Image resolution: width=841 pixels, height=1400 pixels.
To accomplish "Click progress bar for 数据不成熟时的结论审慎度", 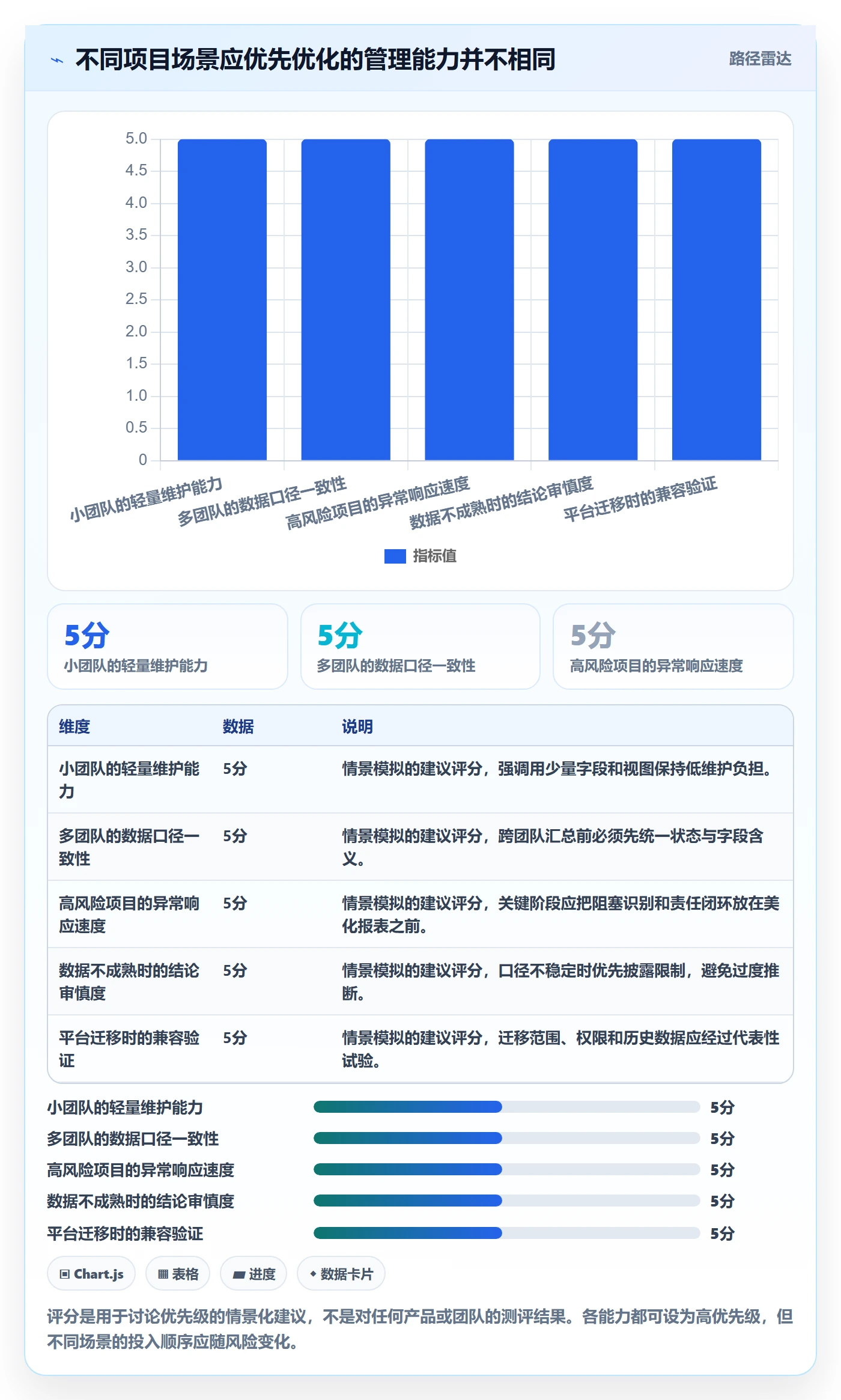I will click(x=506, y=1201).
